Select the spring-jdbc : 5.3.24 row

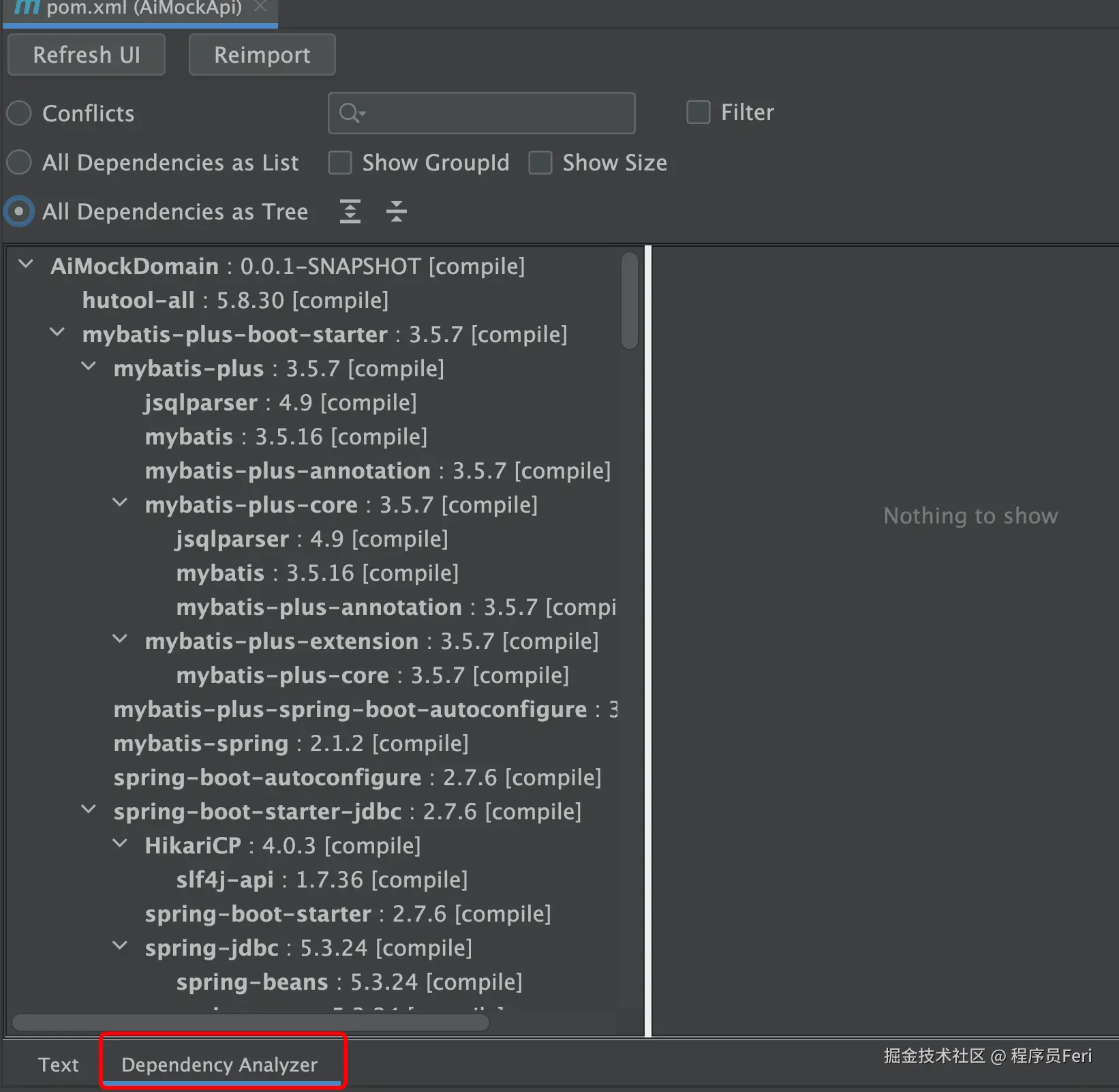[308, 948]
